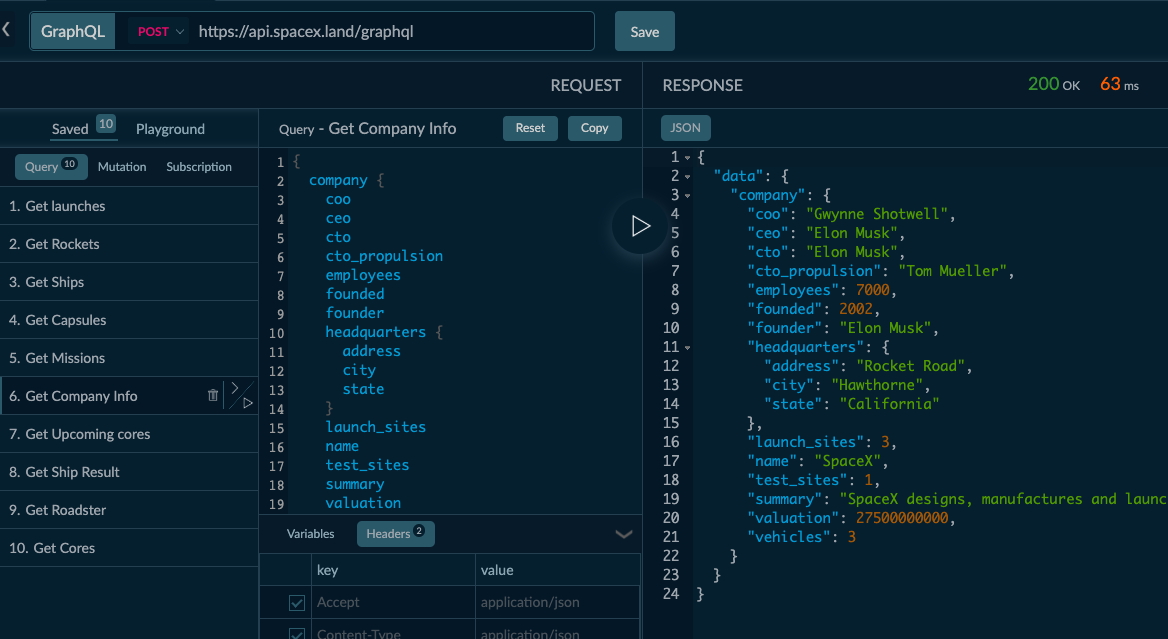Viewport: 1168px width, 639px height.
Task: Collapse the Variables and Headers panel
Action: (x=624, y=534)
